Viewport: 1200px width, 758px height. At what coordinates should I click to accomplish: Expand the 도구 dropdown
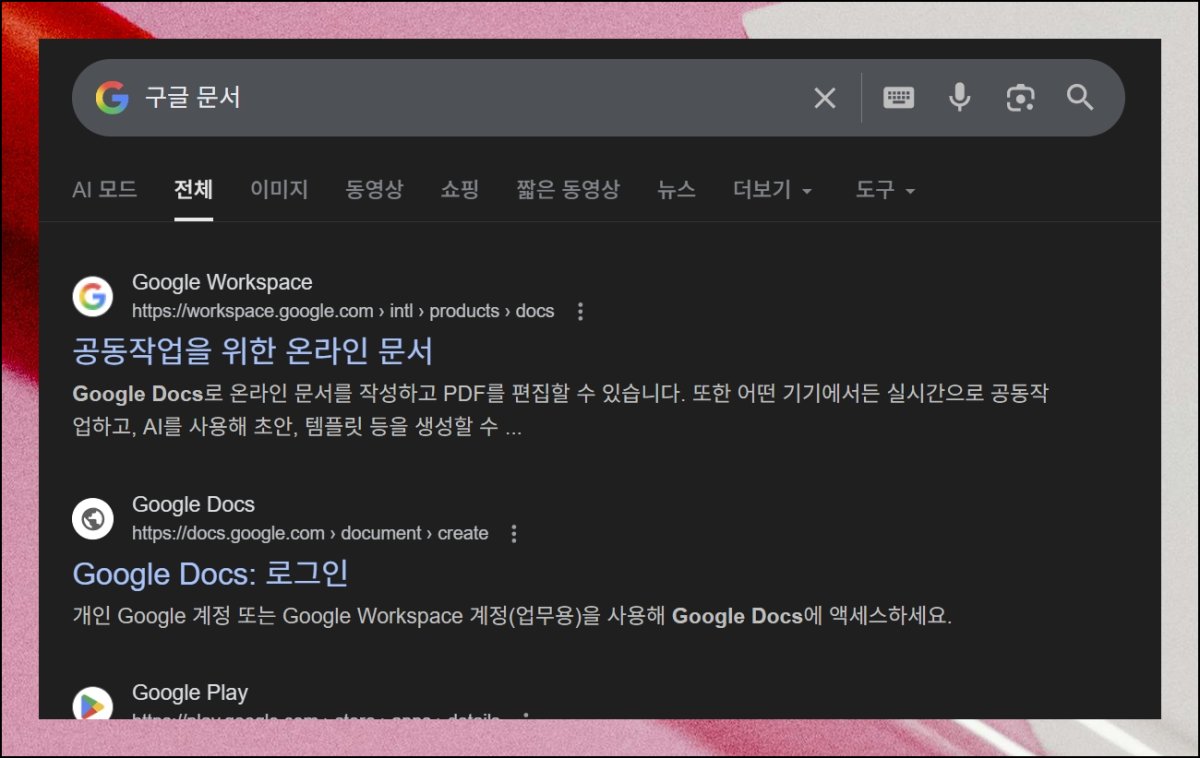(885, 189)
